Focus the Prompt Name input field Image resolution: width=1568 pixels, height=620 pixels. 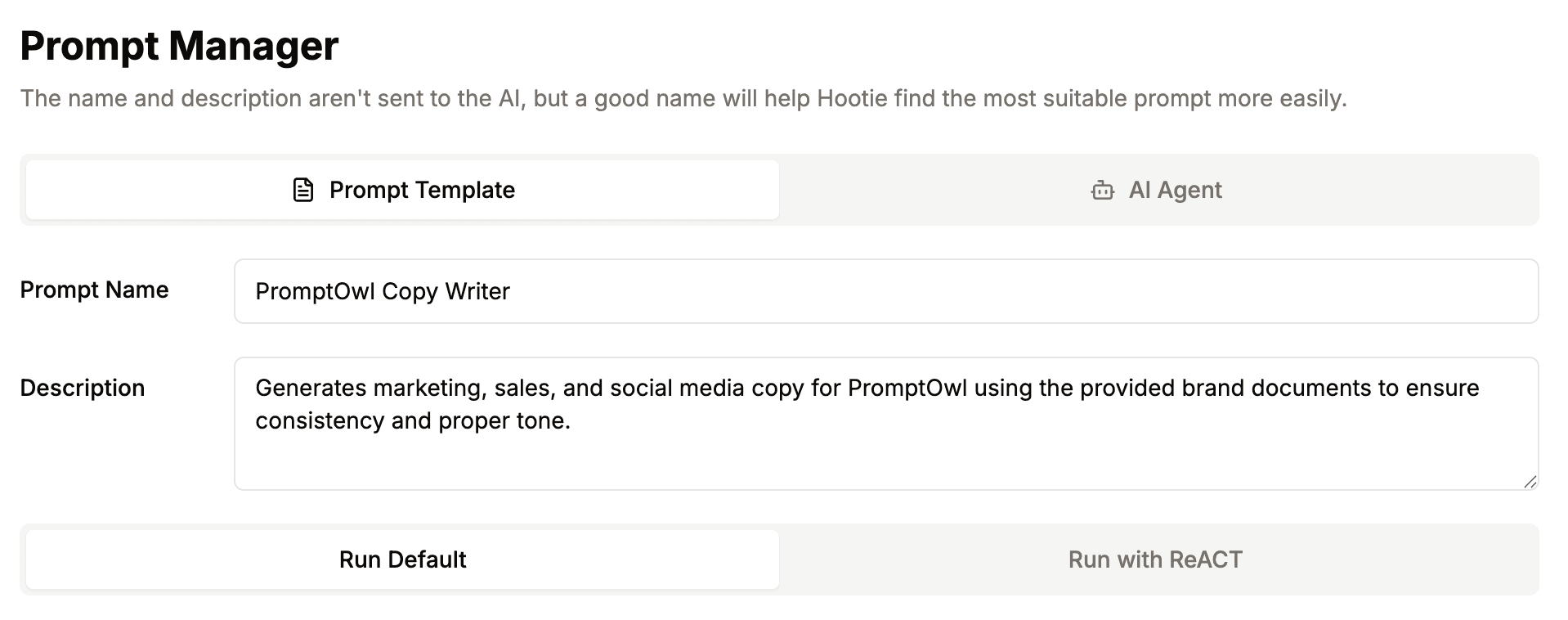coord(885,291)
